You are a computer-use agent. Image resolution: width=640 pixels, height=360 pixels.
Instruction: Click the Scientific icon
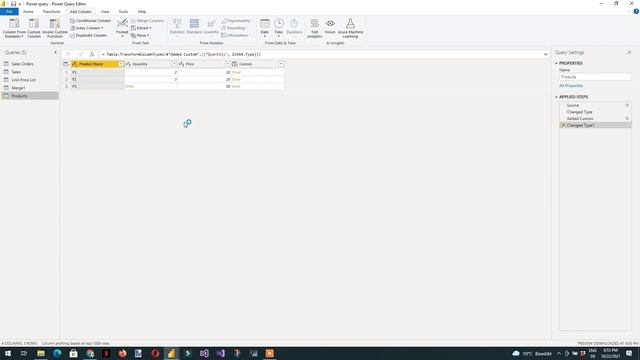pos(211,24)
